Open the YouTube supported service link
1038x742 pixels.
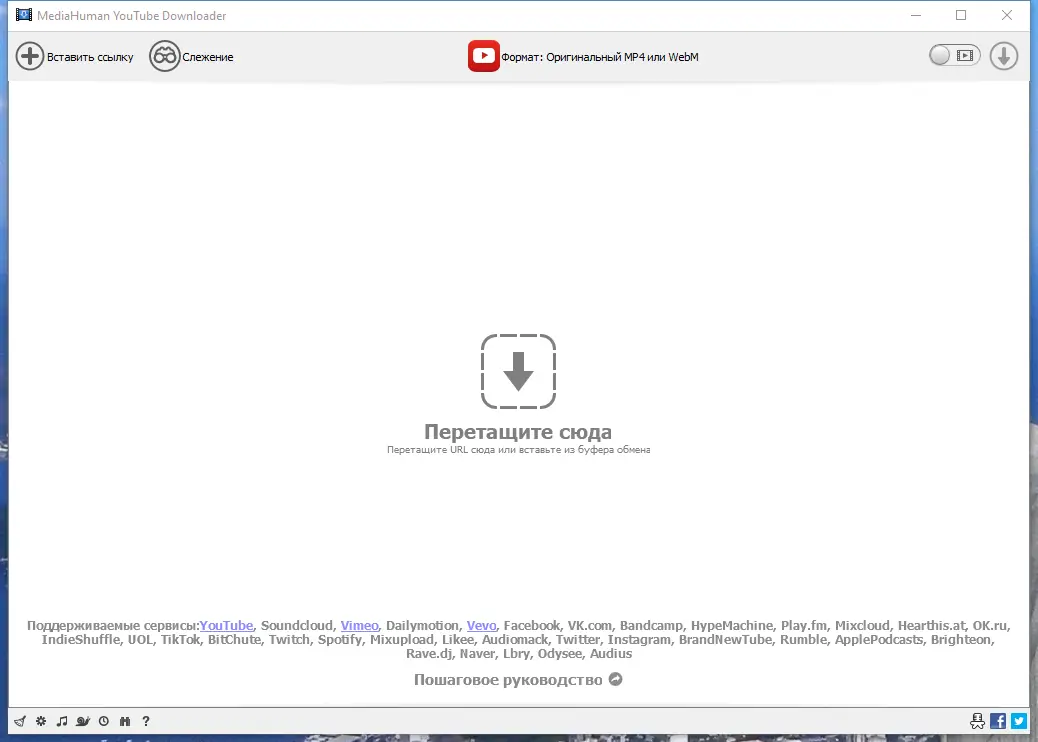[226, 626]
